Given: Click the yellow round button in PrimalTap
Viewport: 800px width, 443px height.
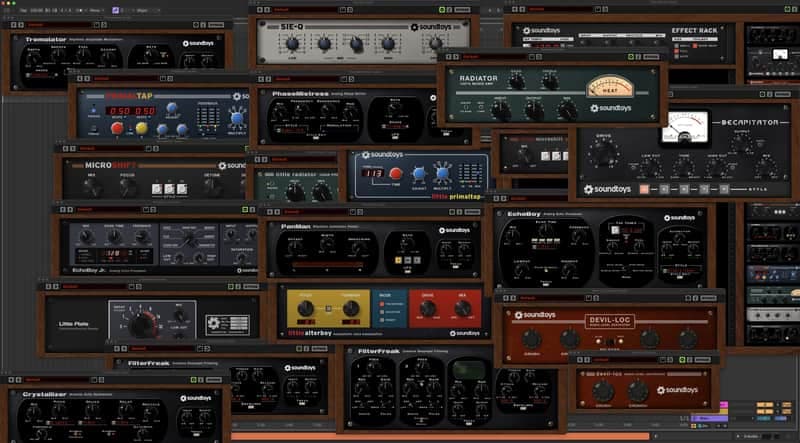Looking at the screenshot, I should [141, 128].
